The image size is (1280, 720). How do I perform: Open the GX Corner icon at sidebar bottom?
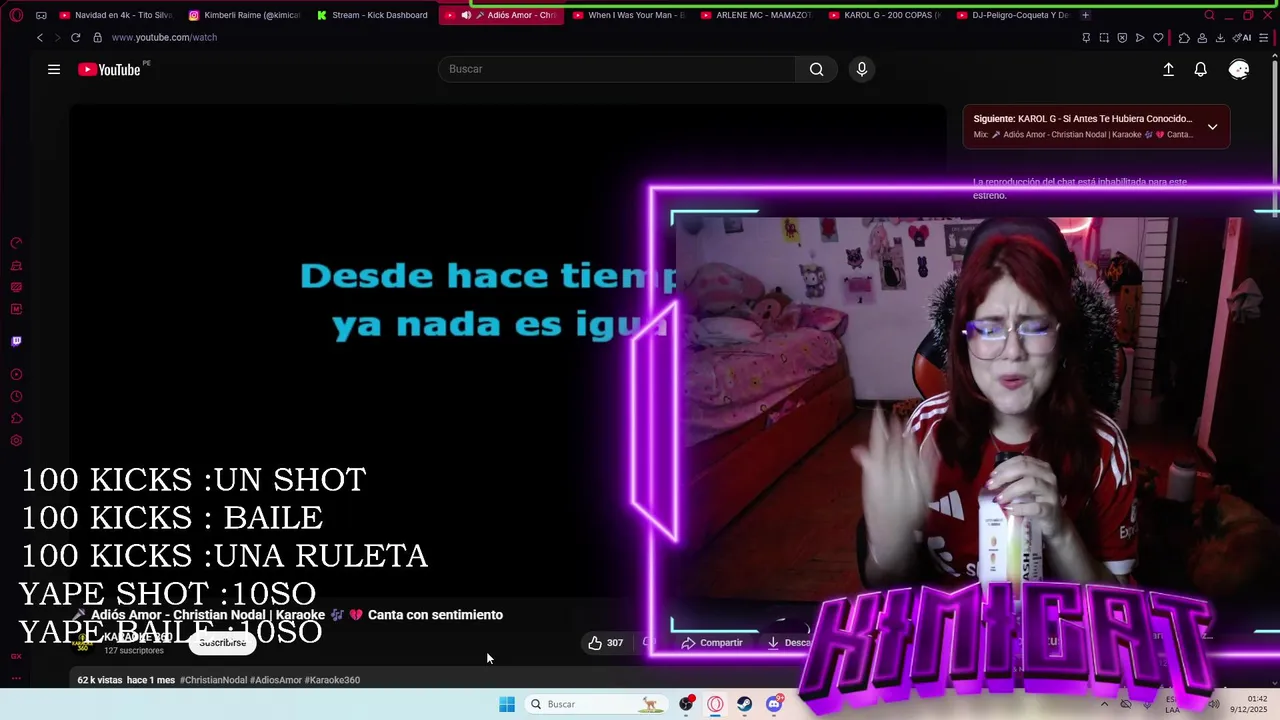click(x=16, y=656)
